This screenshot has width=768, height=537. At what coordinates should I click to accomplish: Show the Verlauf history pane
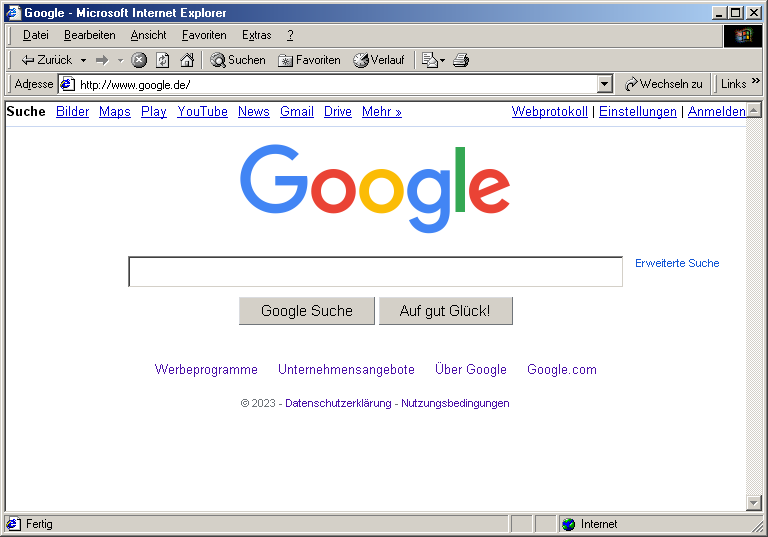(x=379, y=60)
